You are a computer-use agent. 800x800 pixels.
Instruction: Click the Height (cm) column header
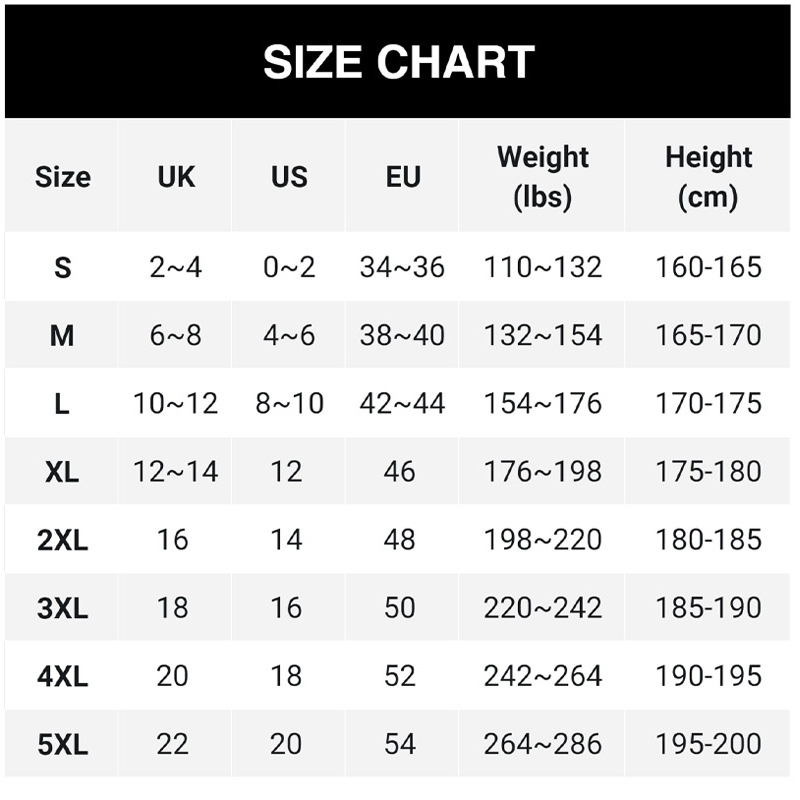tap(708, 177)
